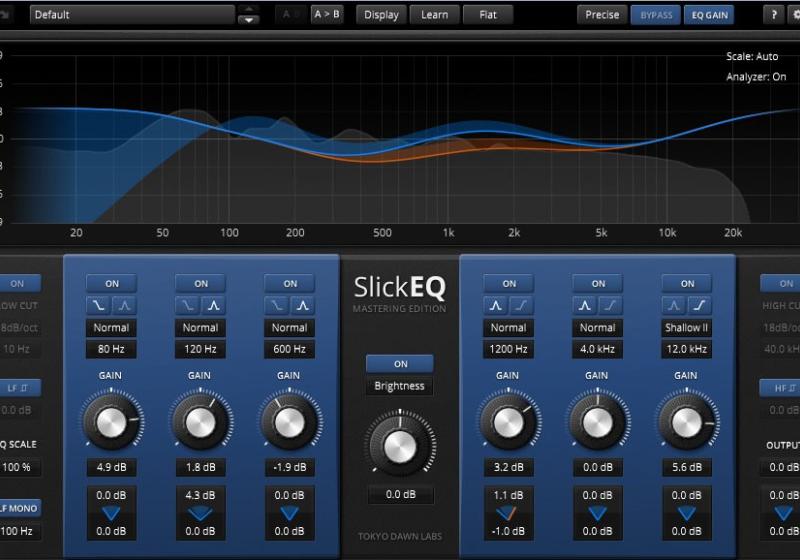Viewport: 800px width, 560px height.
Task: Open the Shallow II slope dropdown
Action: [686, 327]
